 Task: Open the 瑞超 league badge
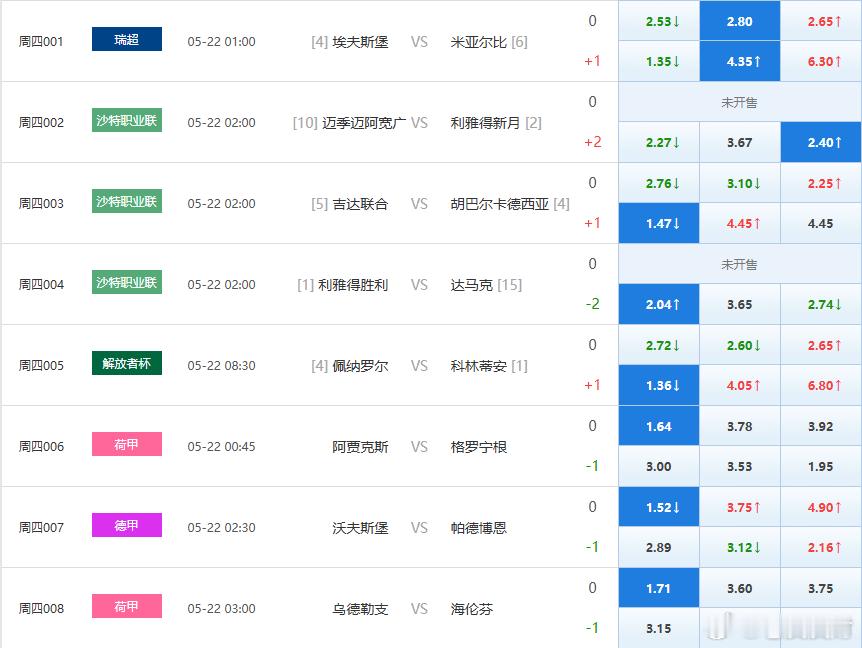(x=127, y=39)
